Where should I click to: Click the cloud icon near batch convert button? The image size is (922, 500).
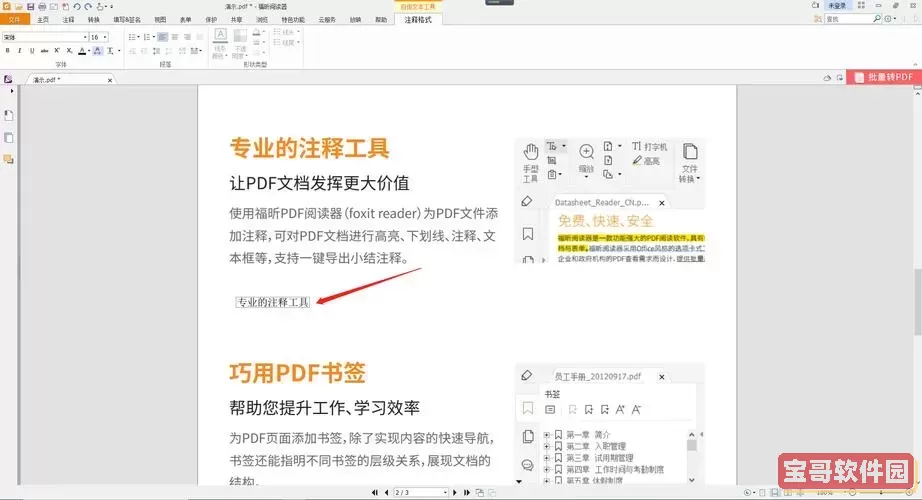point(827,78)
